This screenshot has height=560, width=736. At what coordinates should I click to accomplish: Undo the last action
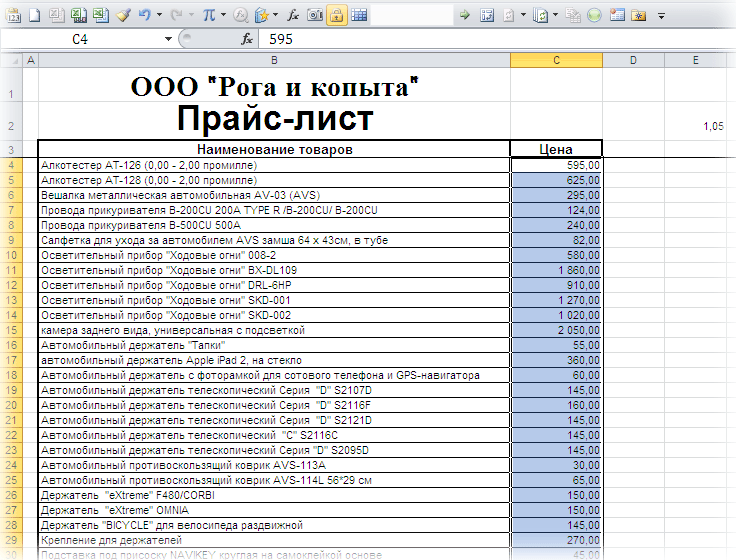point(145,15)
